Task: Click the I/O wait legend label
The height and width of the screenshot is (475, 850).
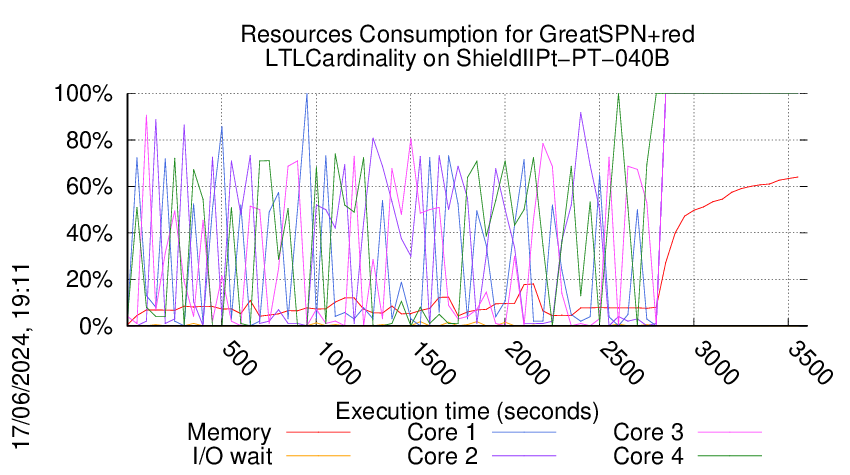Action: 232,457
